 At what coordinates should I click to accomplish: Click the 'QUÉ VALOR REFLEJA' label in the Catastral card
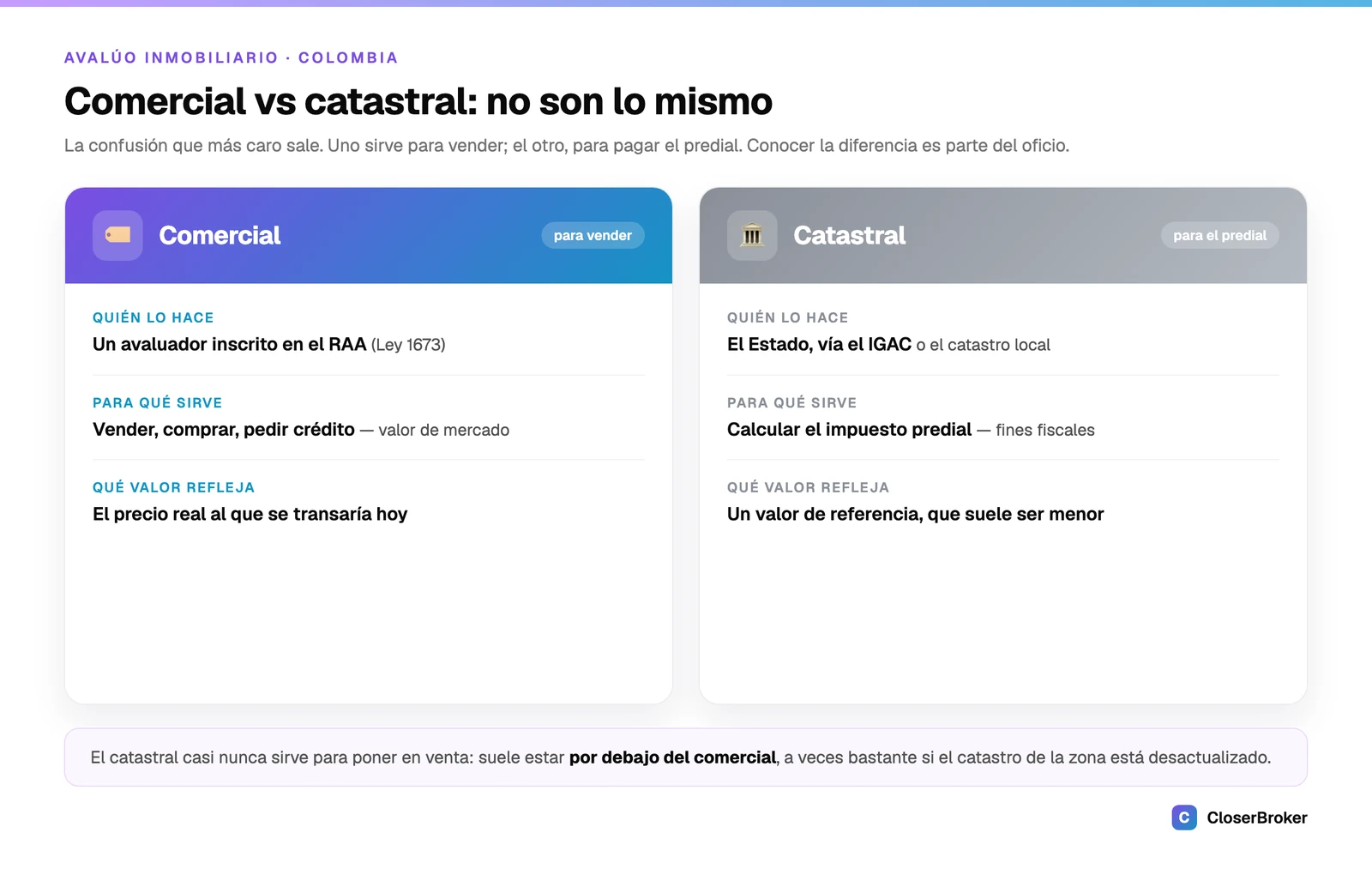[x=808, y=487]
